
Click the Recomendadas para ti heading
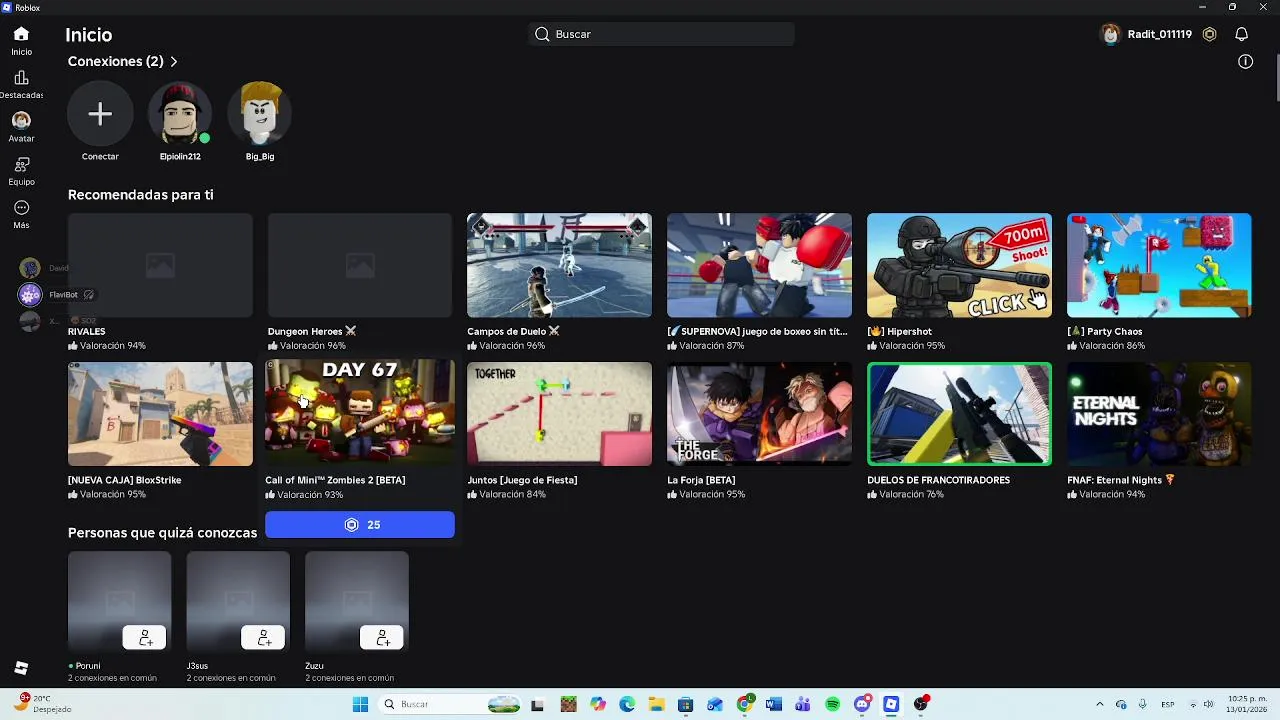[x=141, y=195]
